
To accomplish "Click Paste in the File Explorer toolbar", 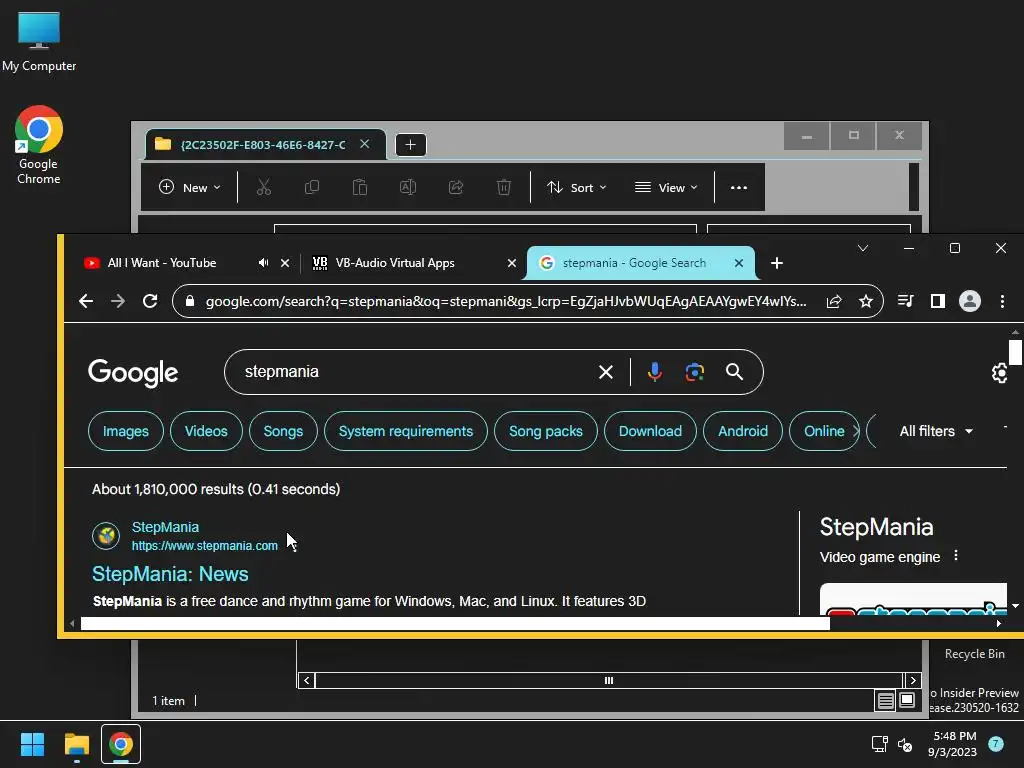I will [360, 187].
